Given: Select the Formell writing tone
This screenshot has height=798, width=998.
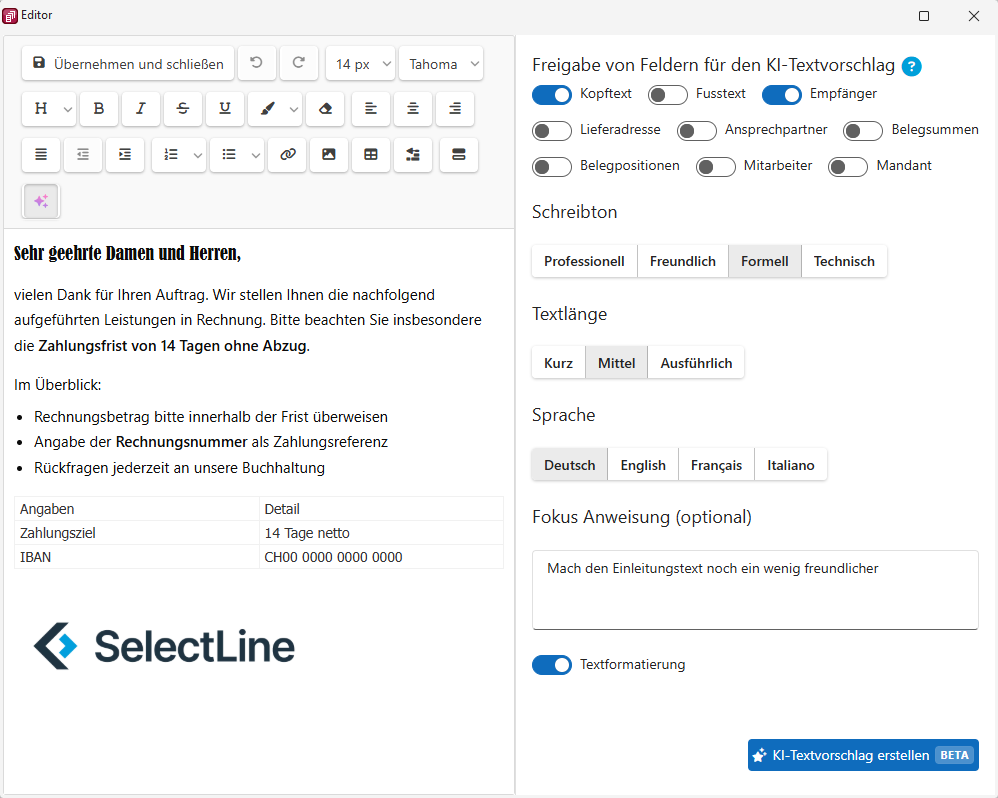Looking at the screenshot, I should pyautogui.click(x=764, y=261).
